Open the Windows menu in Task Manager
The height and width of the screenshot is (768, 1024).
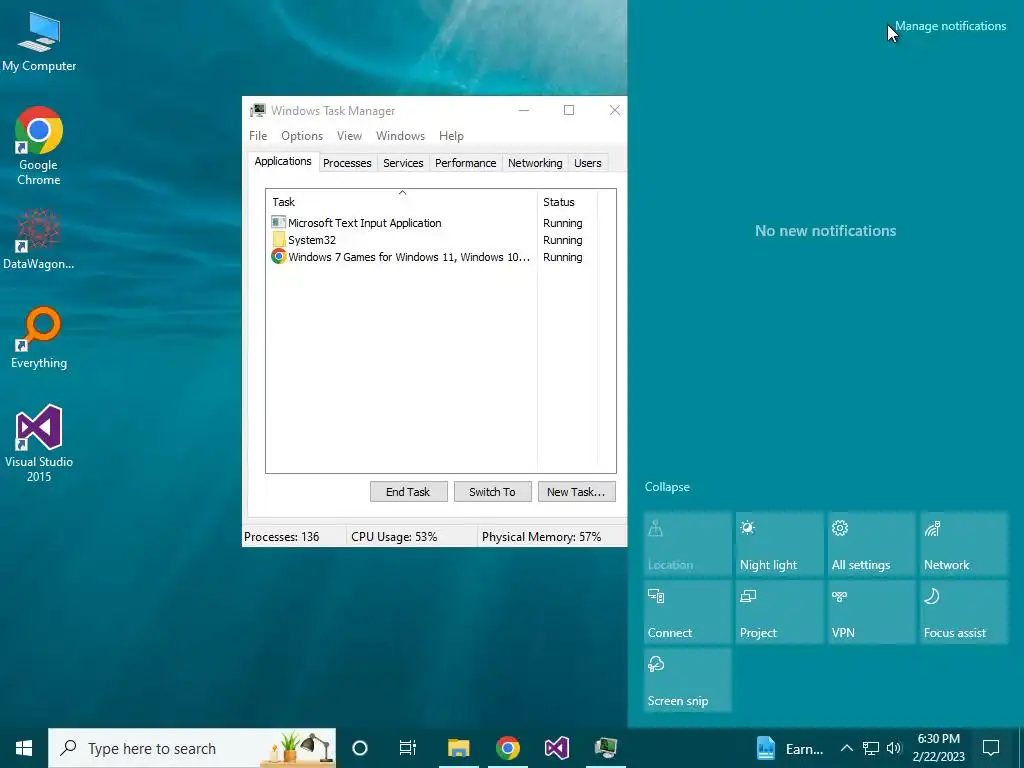click(x=400, y=136)
